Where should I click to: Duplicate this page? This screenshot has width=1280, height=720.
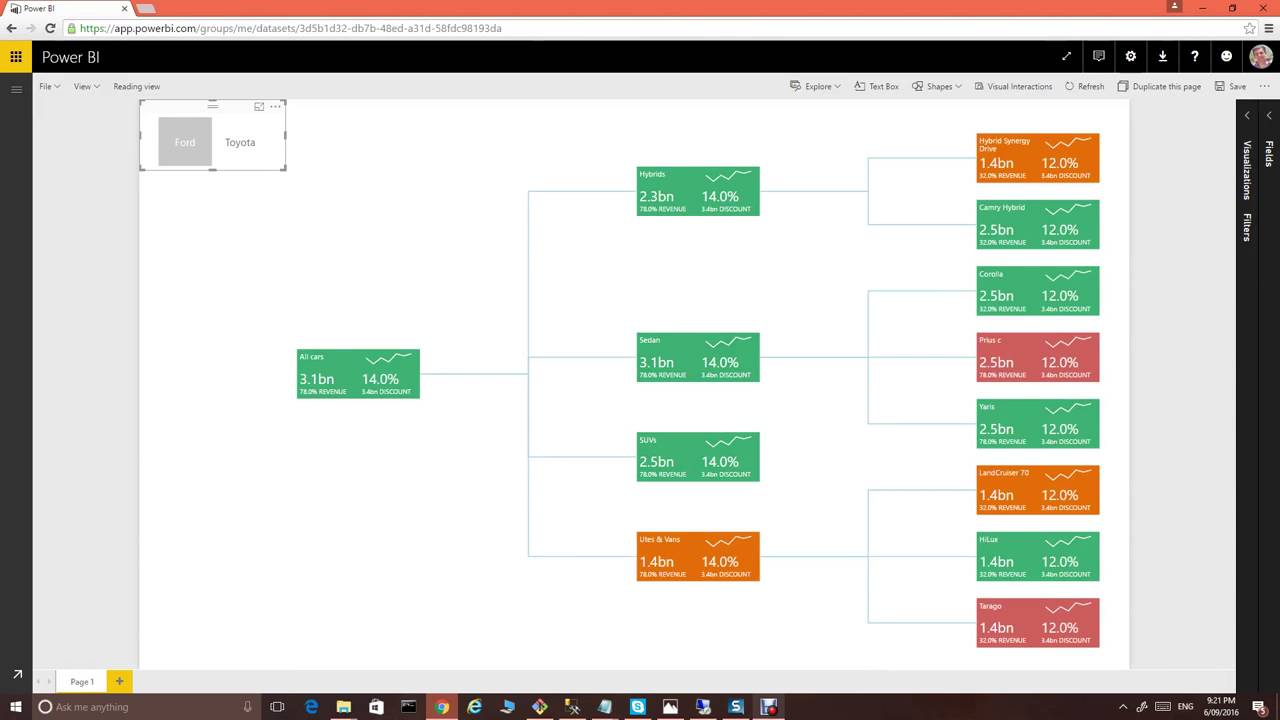click(x=1159, y=87)
